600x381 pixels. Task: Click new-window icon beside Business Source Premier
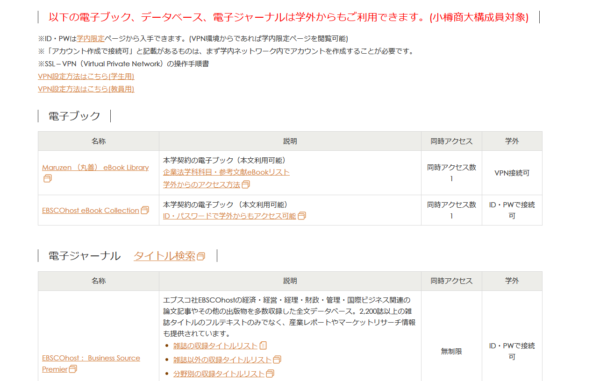[x=73, y=369]
